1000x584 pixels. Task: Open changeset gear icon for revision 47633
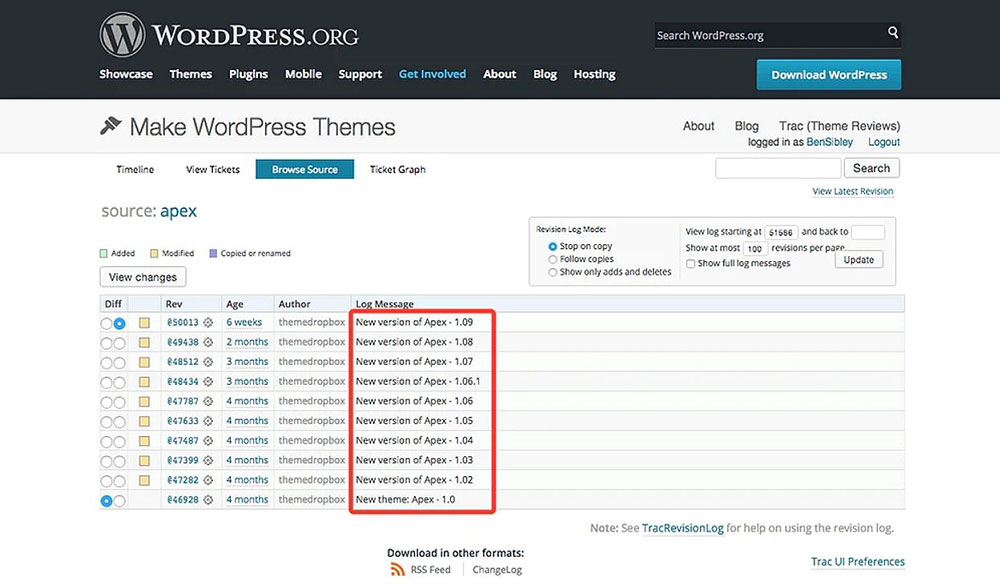pyautogui.click(x=208, y=421)
